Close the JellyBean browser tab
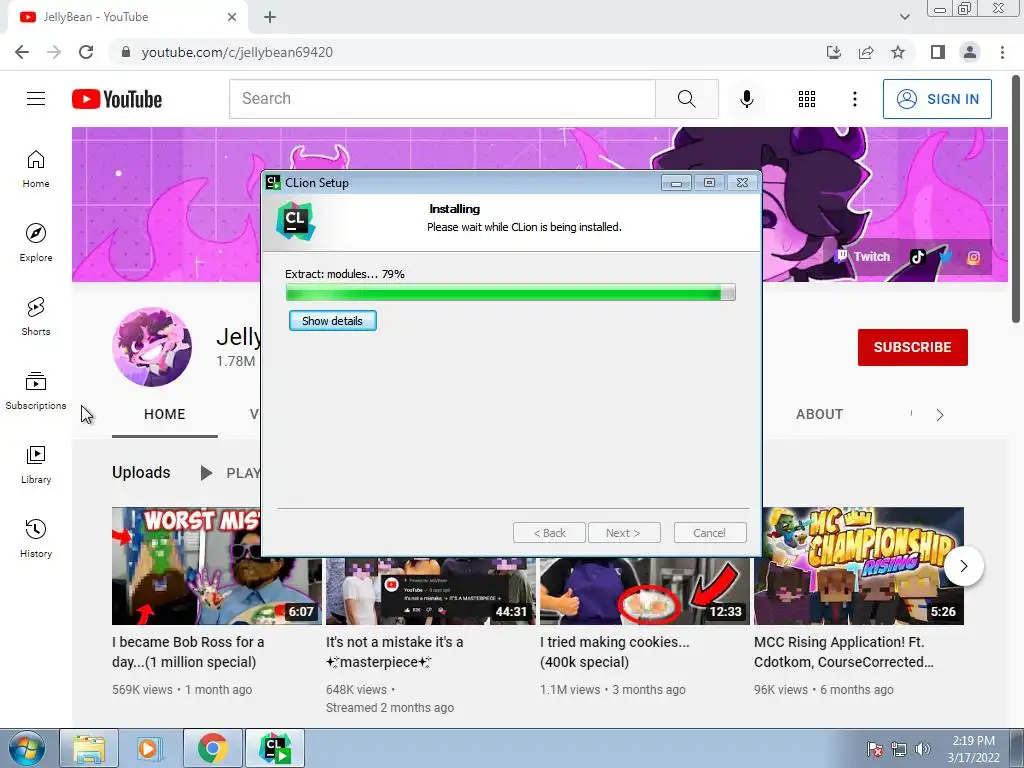The width and height of the screenshot is (1024, 768). pos(232,17)
